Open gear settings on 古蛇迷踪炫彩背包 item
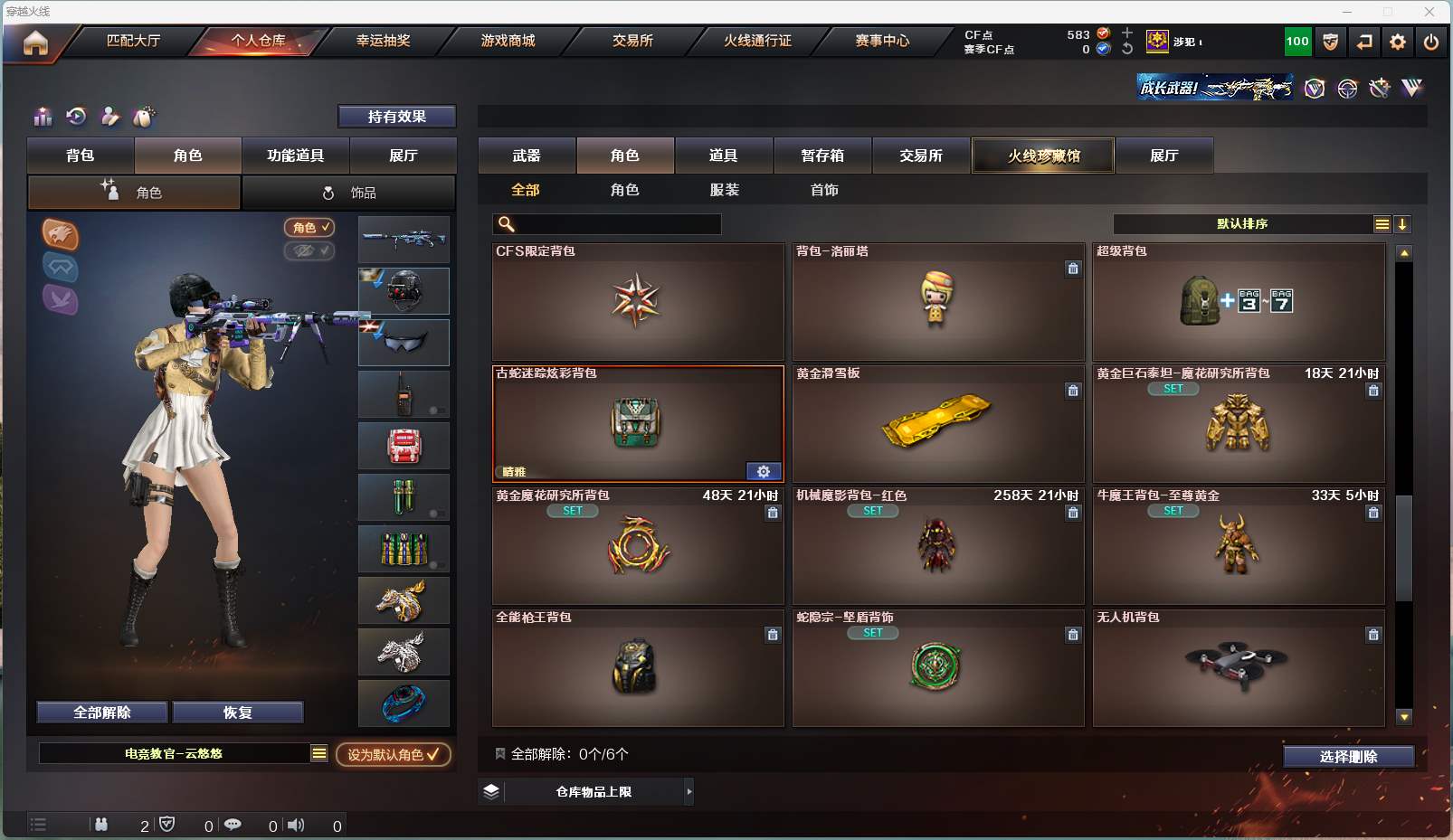Screen dimensions: 1453x840 pos(764,471)
